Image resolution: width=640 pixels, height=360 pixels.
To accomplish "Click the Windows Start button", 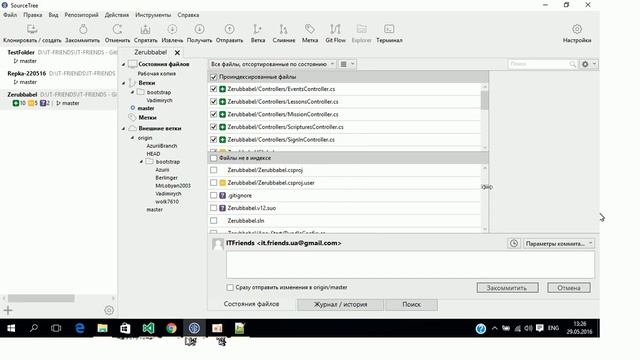I will pyautogui.click(x=11, y=328).
